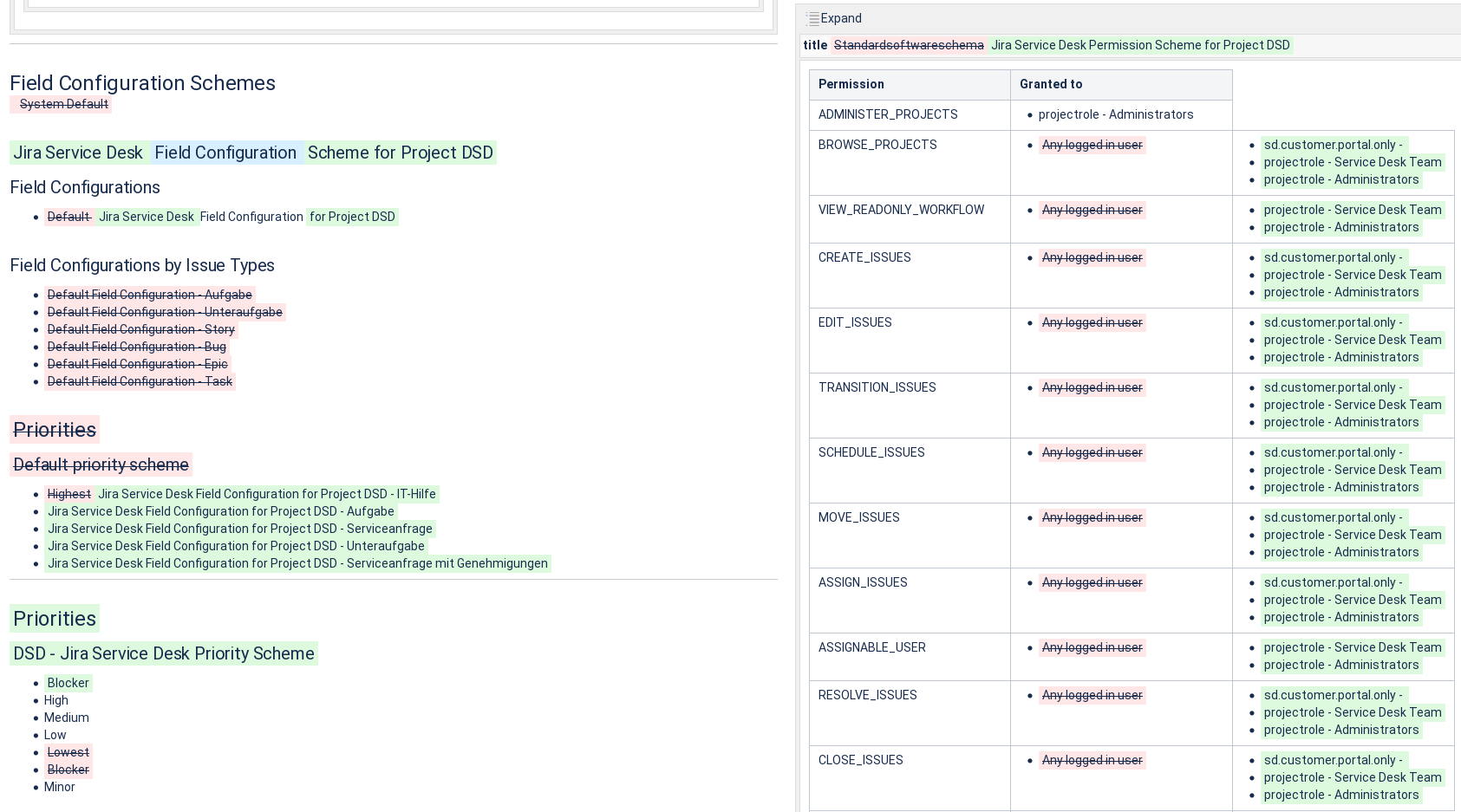The image size is (1461, 812).
Task: Select 'Any logged in user' in BROWSE_PROJECTS row
Action: tap(1092, 145)
